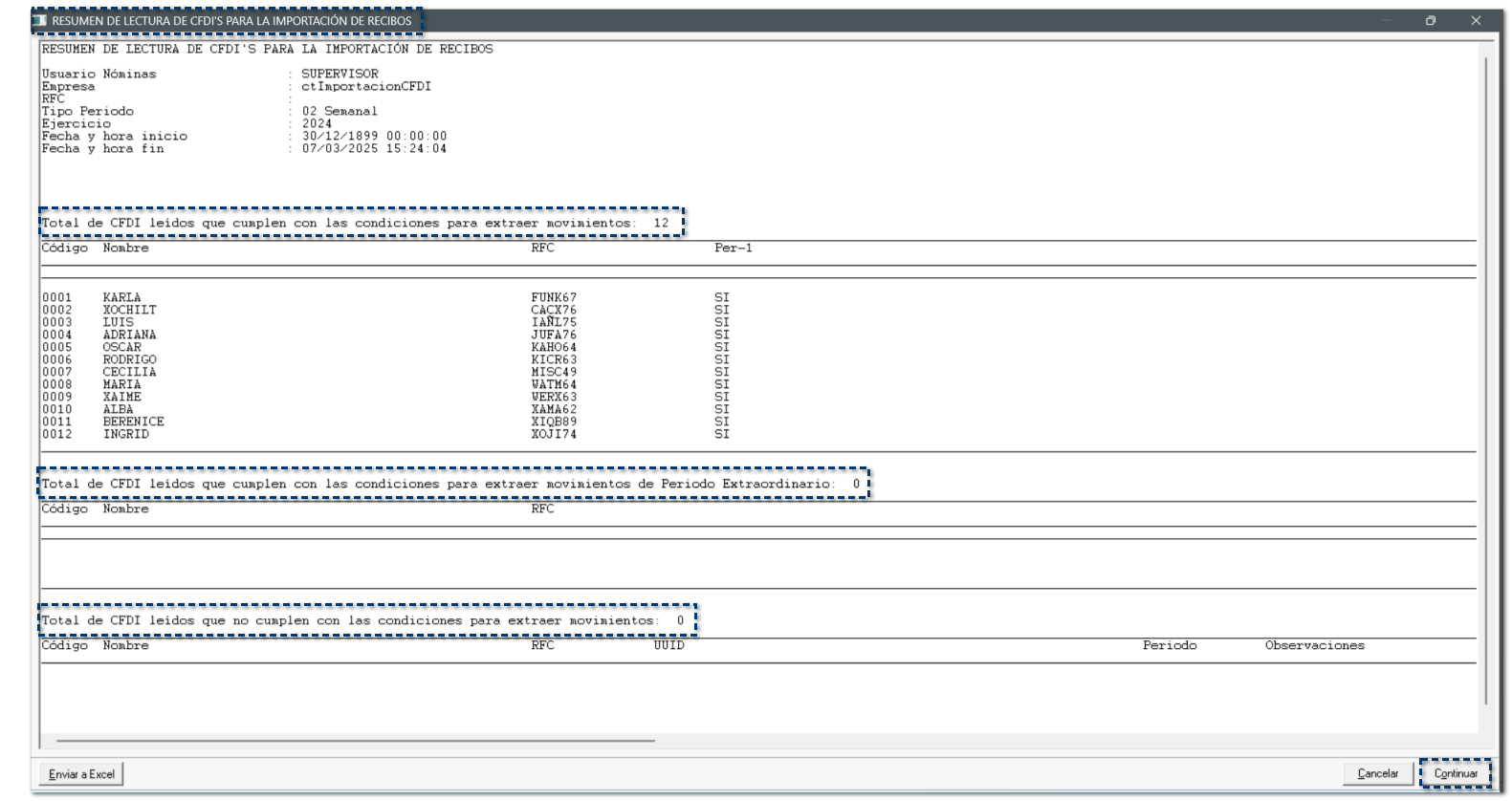This screenshot has height=801, width=1512.
Task: Click the RFC value KICR63
Action: (554, 359)
